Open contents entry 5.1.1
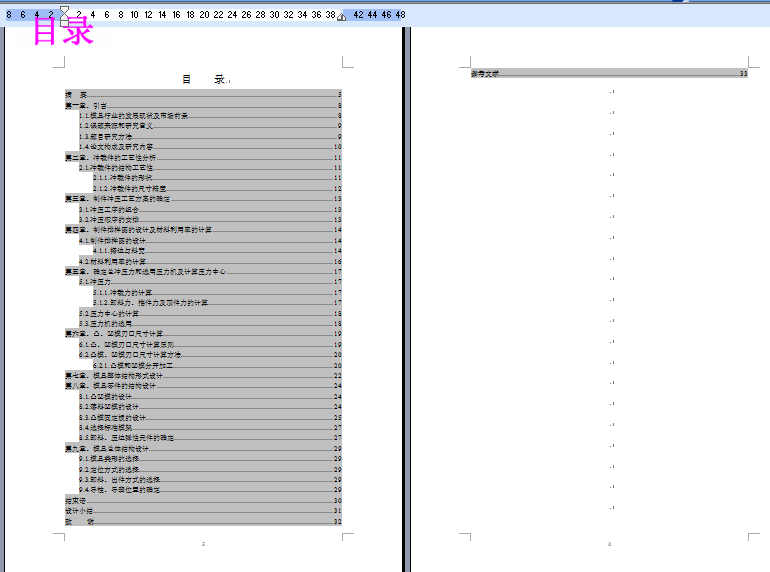This screenshot has height=572, width=770. pyautogui.click(x=217, y=293)
